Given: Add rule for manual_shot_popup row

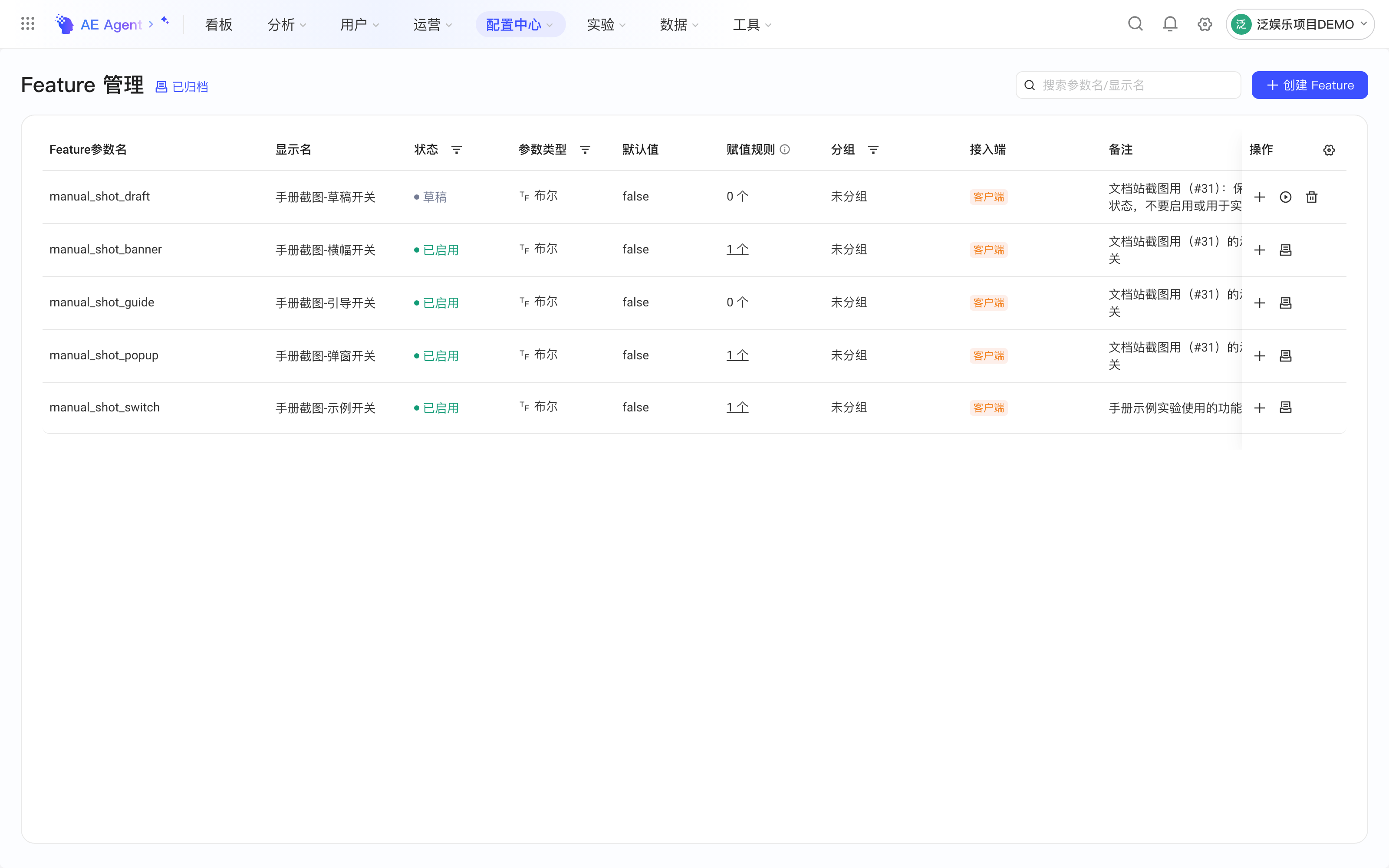Looking at the screenshot, I should point(1259,355).
